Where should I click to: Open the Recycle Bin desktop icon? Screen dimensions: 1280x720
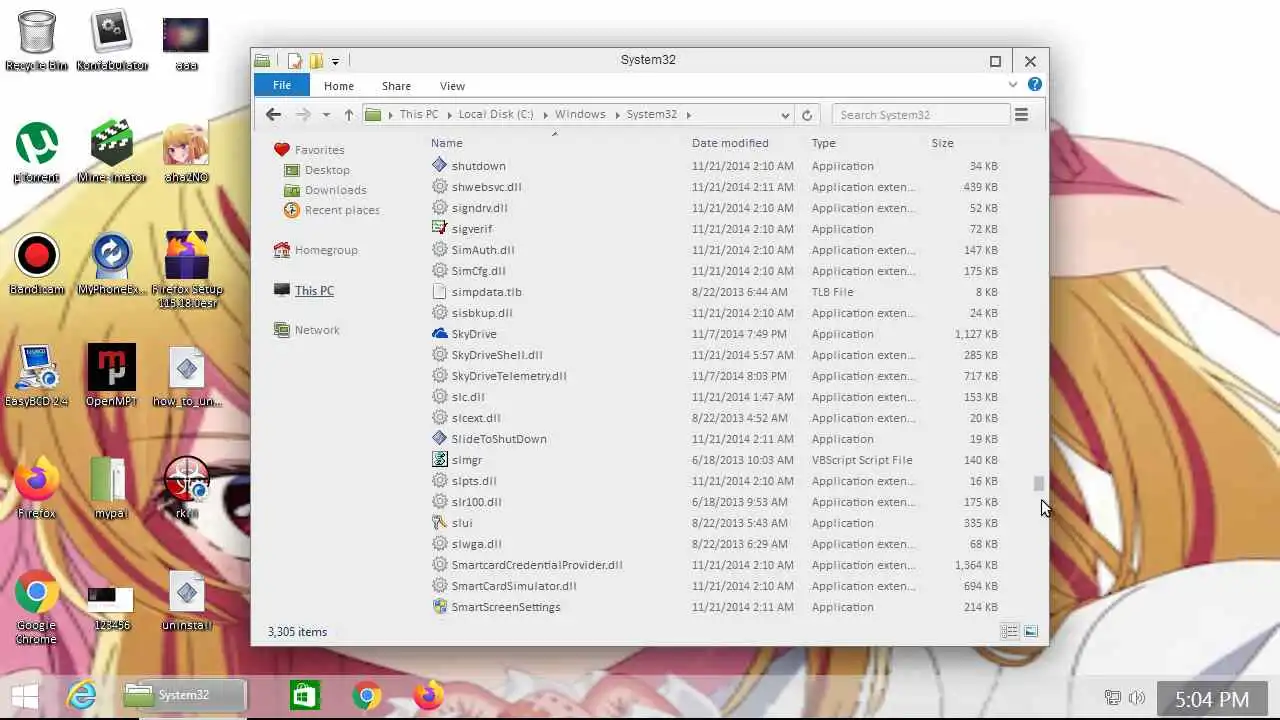point(37,40)
